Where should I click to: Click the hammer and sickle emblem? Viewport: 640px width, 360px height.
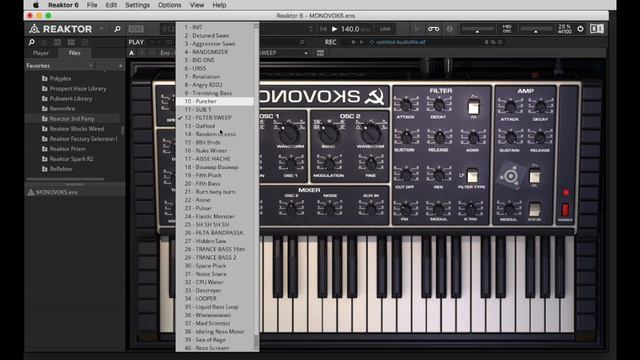tap(374, 96)
